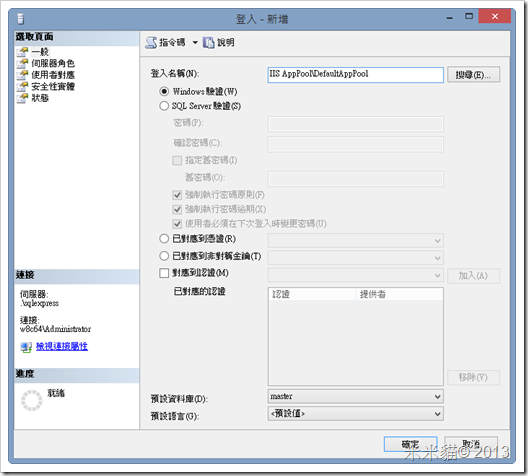The height and width of the screenshot is (476, 528).
Task: Open the 使用者對應 page
Action: point(53,75)
